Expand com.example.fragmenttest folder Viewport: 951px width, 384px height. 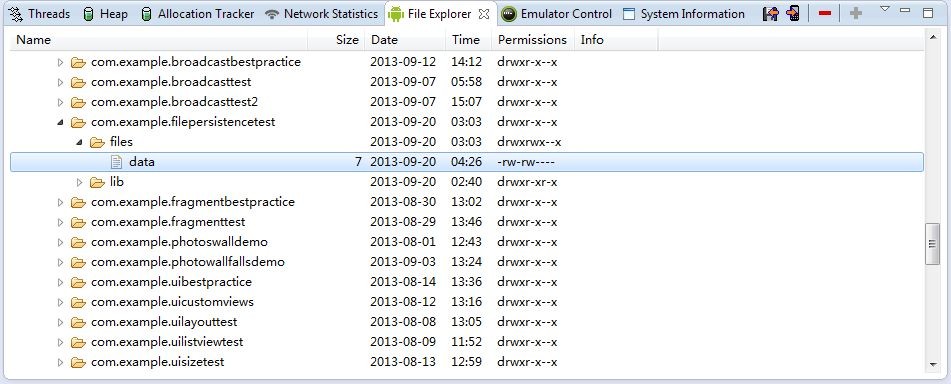pos(60,223)
